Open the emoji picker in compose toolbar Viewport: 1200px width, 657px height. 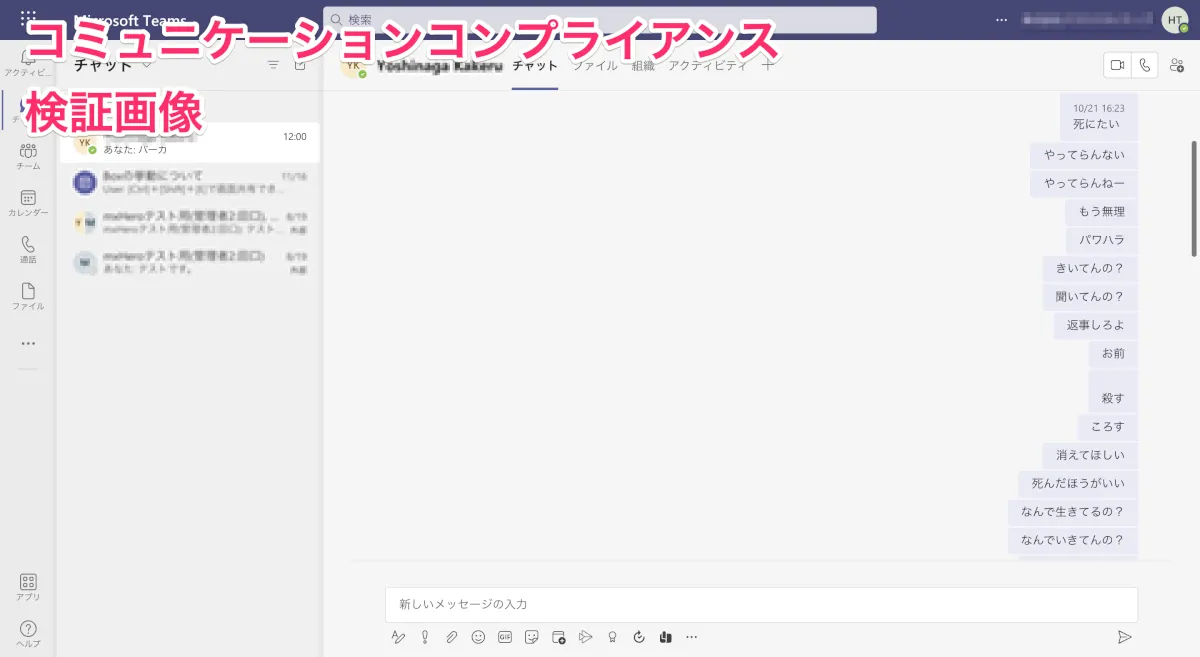478,637
